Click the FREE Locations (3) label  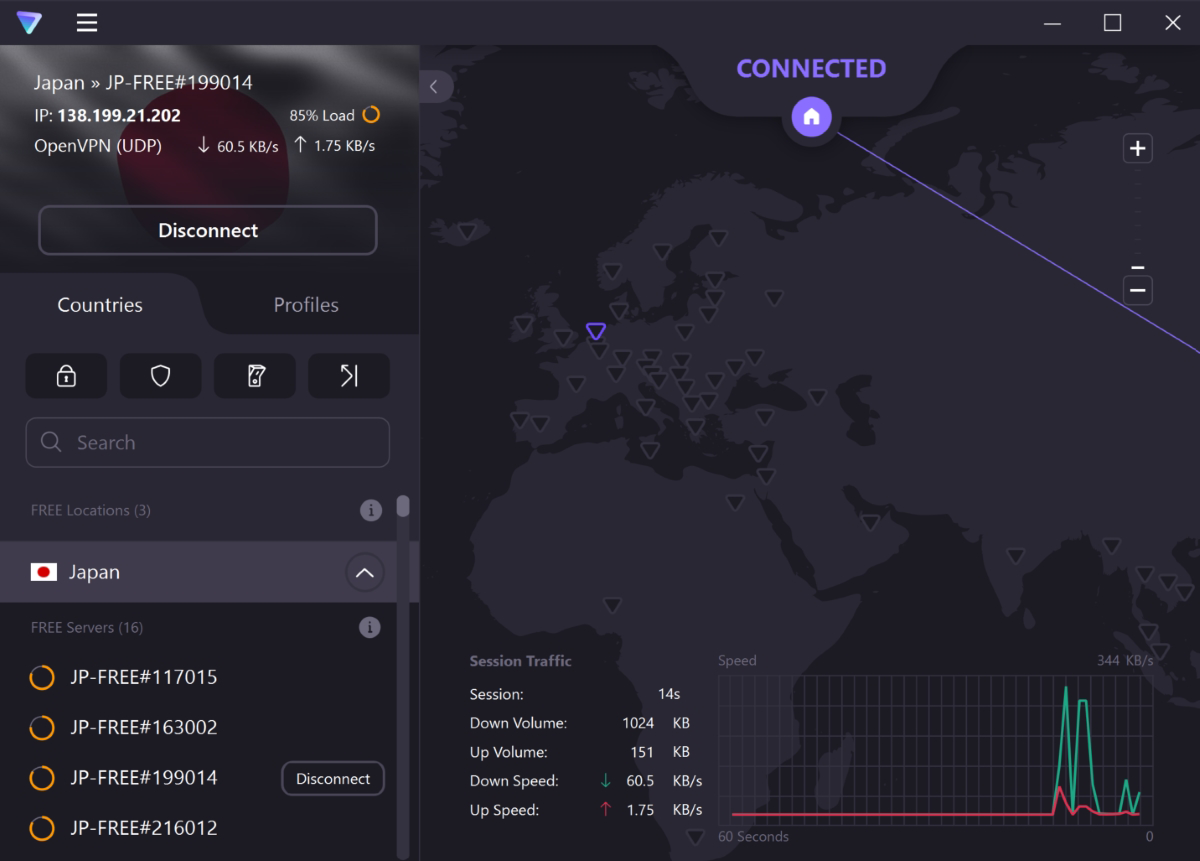coord(91,510)
